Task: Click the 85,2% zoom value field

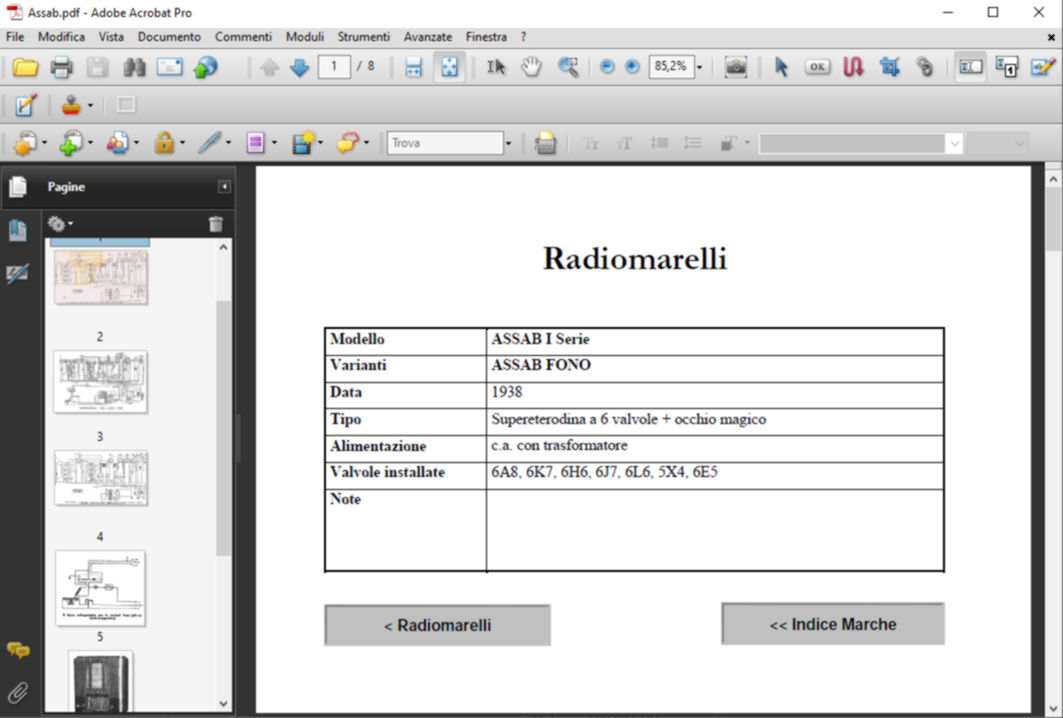Action: pos(671,66)
